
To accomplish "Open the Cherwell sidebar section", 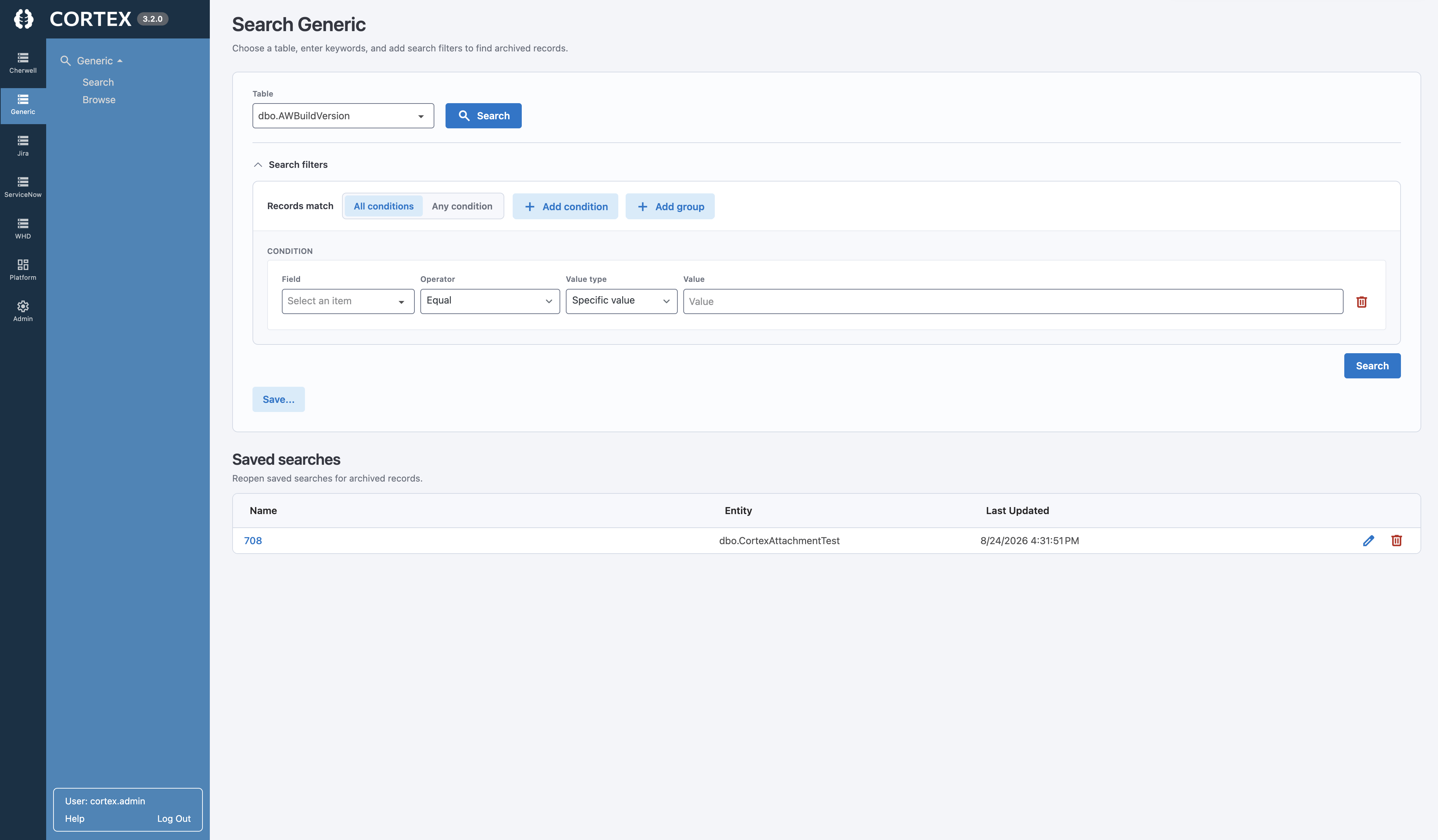I will coord(23,63).
